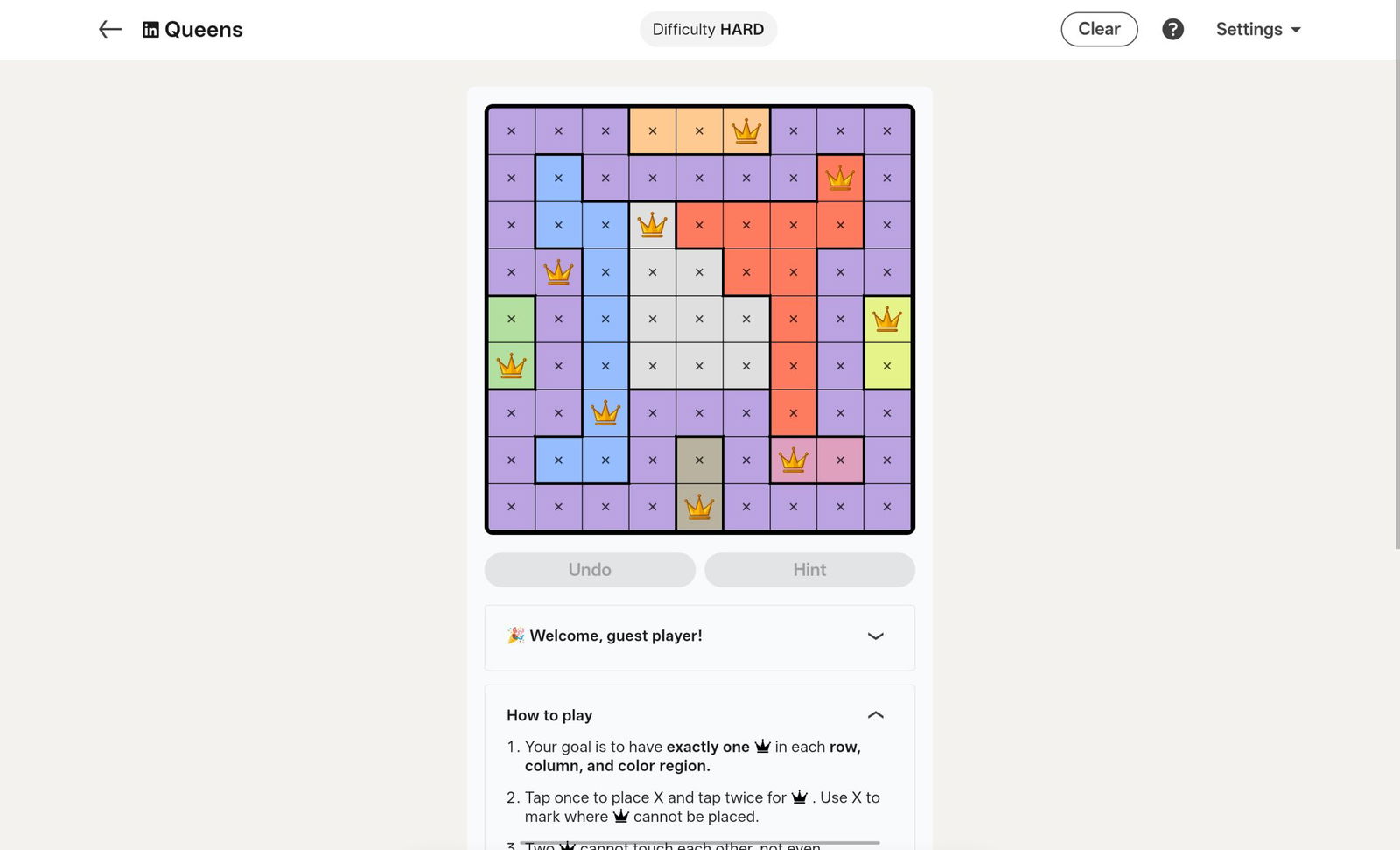The height and width of the screenshot is (850, 1400).
Task: Collapse the How to play section
Action: coord(875,715)
